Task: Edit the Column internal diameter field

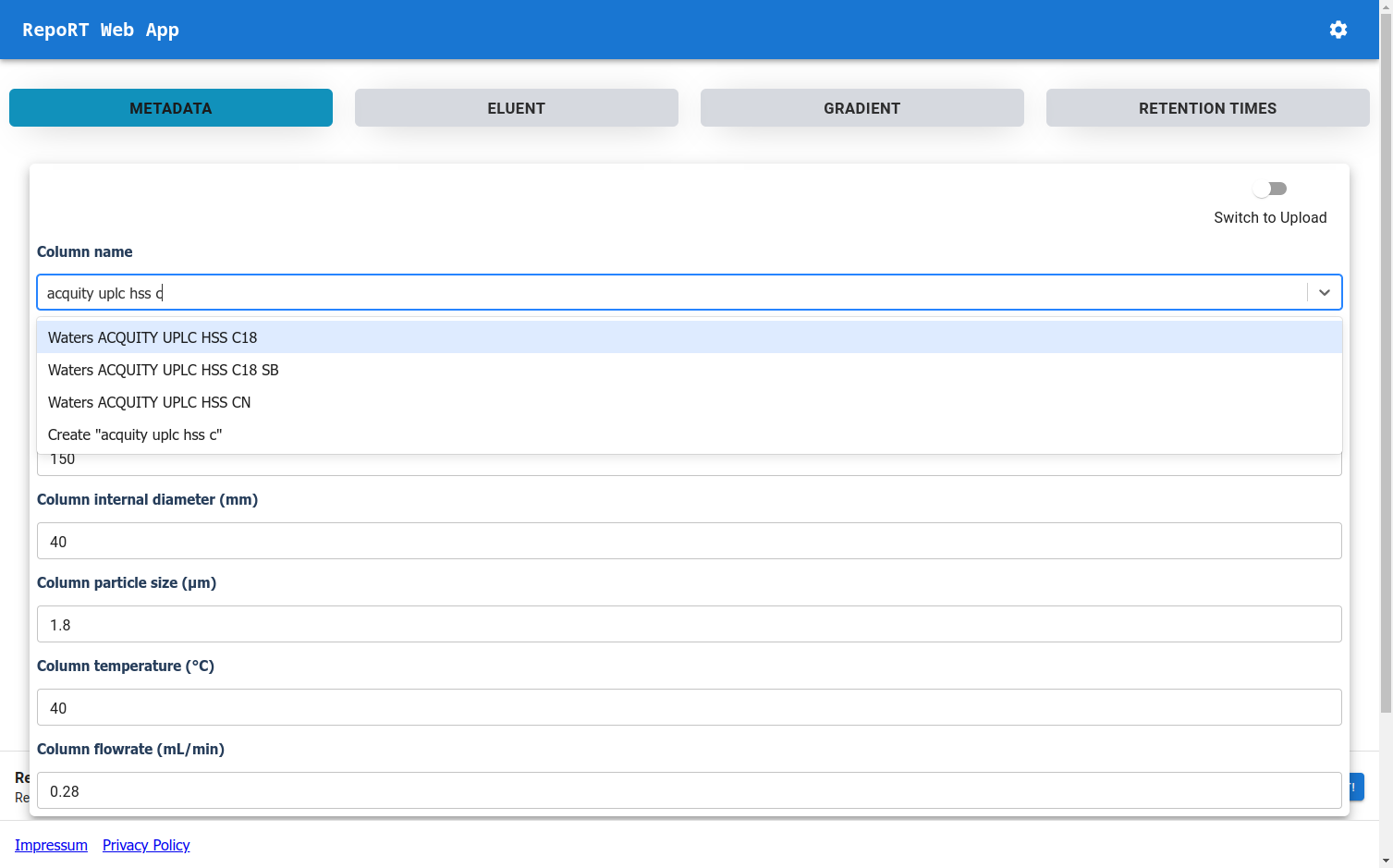Action: (x=690, y=541)
